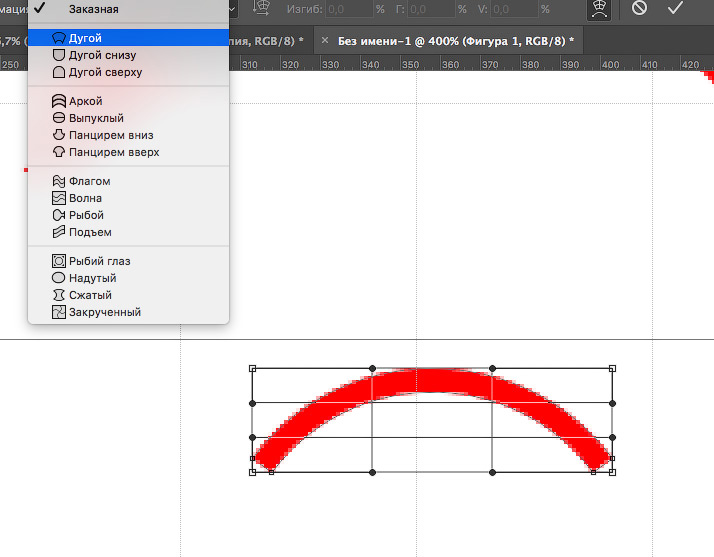Select the Дугой warp style

pos(128,38)
